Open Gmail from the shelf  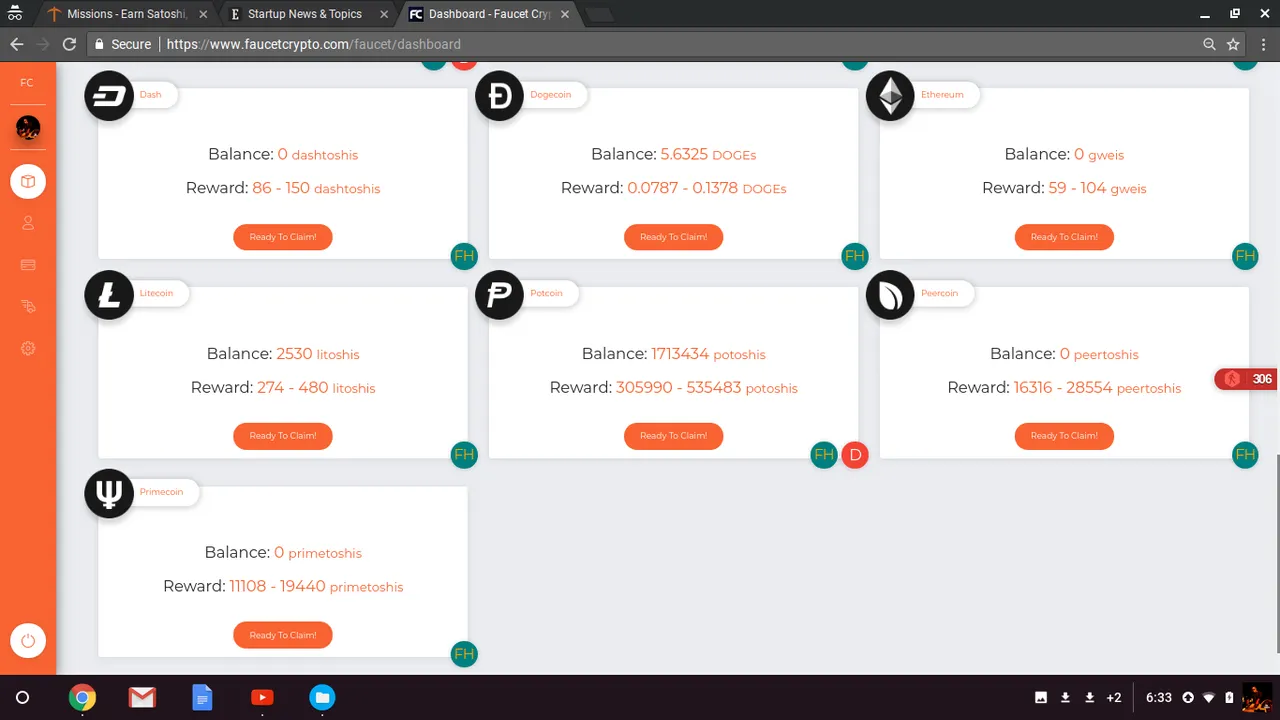point(142,698)
